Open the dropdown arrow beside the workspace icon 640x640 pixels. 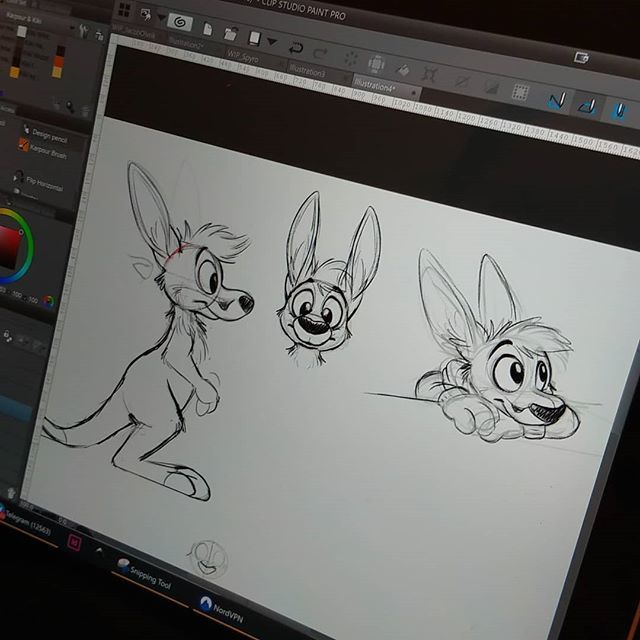(x=162, y=18)
